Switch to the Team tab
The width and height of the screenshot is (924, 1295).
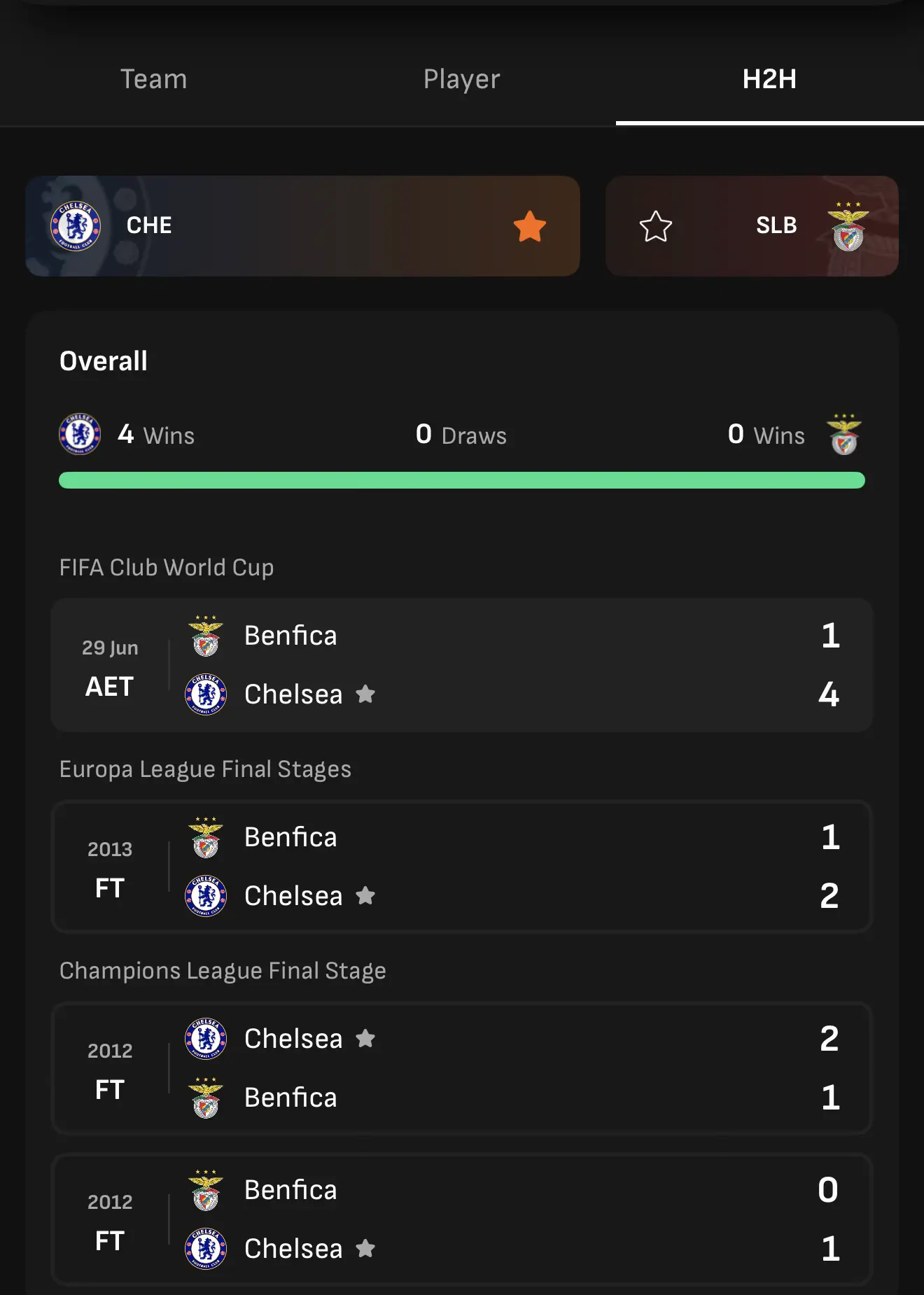pyautogui.click(x=153, y=79)
